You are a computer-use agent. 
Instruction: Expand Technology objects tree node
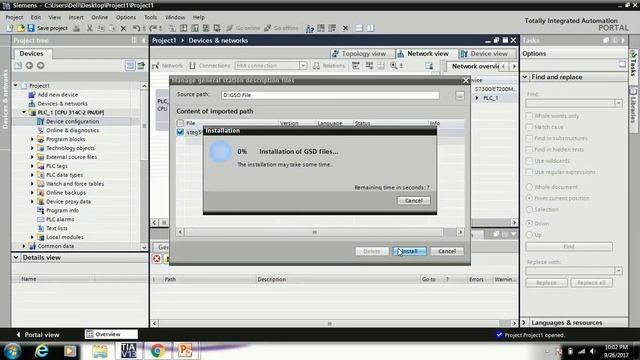point(32,148)
